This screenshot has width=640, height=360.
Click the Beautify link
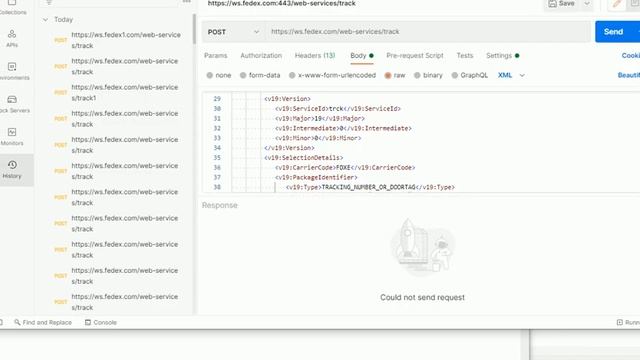click(629, 75)
